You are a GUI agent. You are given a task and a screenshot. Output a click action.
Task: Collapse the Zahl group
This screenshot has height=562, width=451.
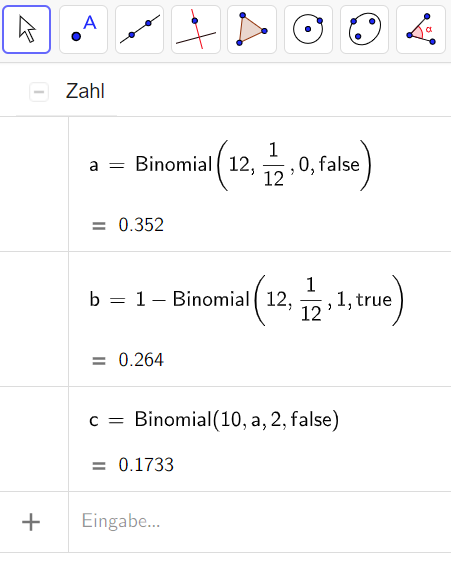39,92
